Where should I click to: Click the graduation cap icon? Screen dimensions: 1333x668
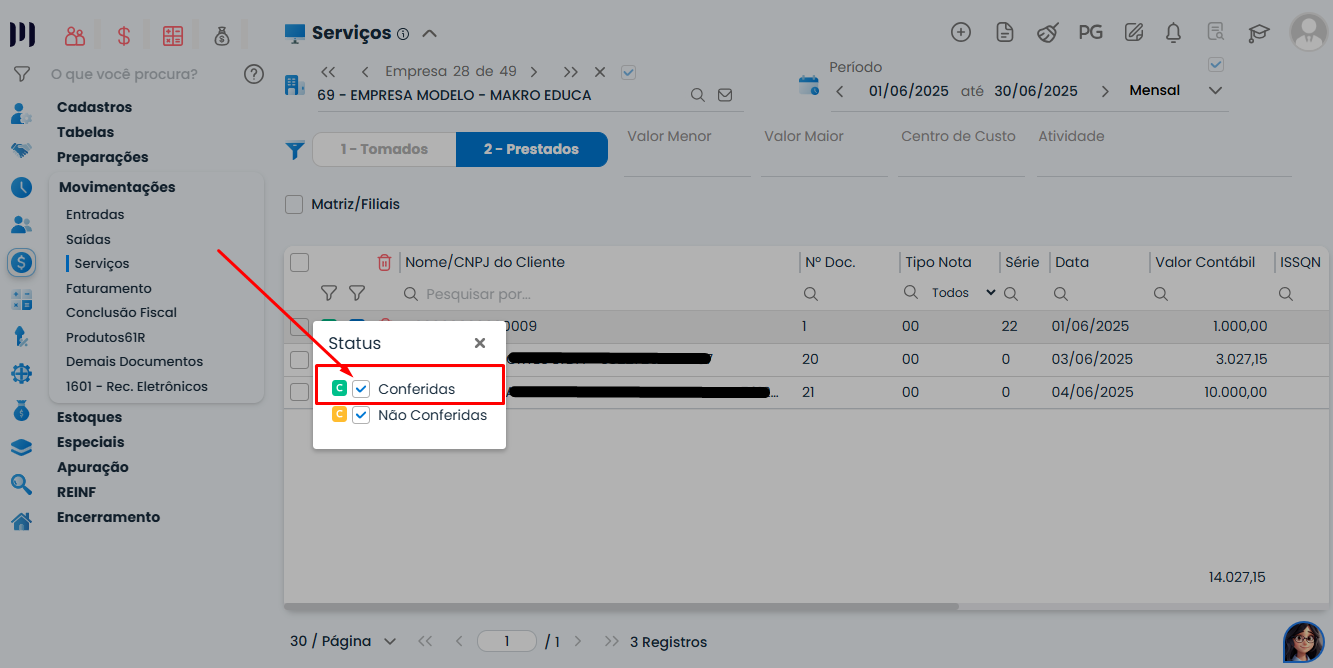[1258, 33]
